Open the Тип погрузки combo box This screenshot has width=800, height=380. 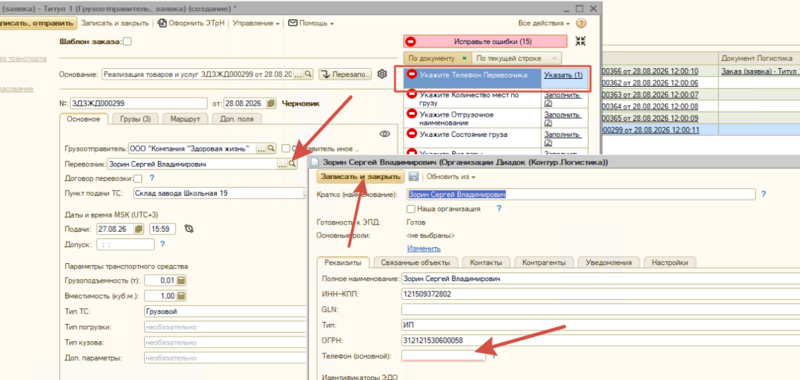226,327
